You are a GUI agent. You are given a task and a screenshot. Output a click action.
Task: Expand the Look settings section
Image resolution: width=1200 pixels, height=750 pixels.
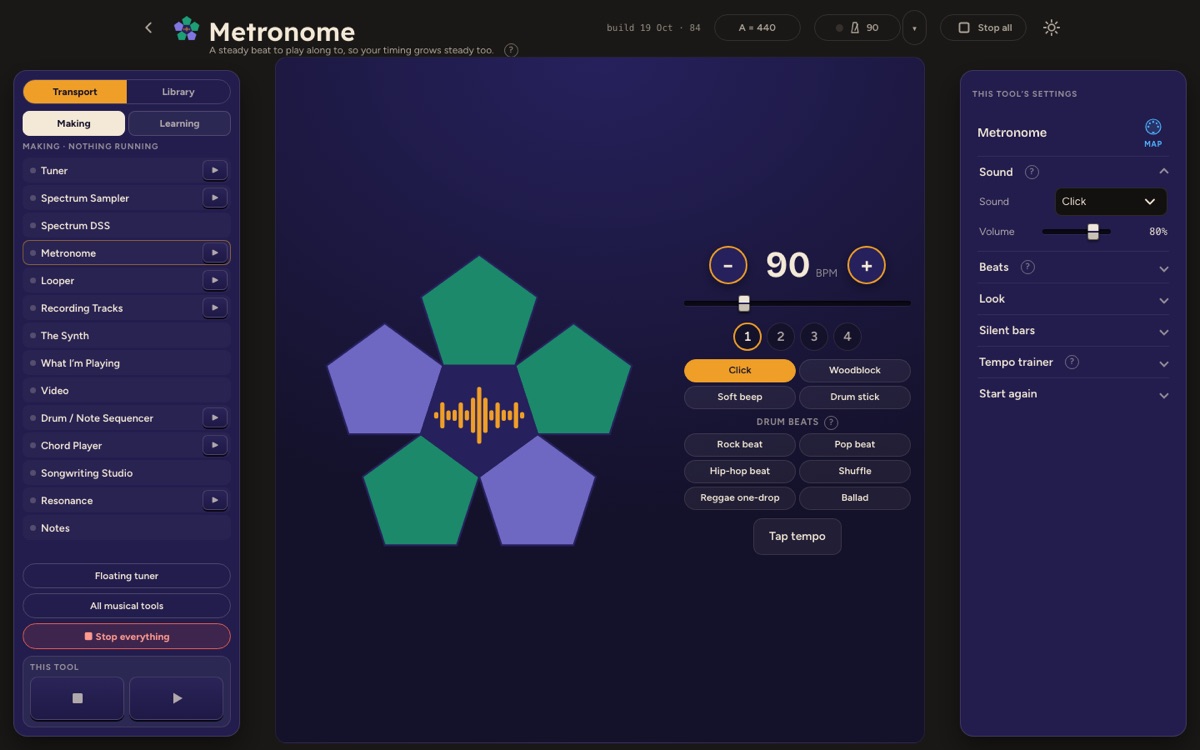tap(1074, 299)
